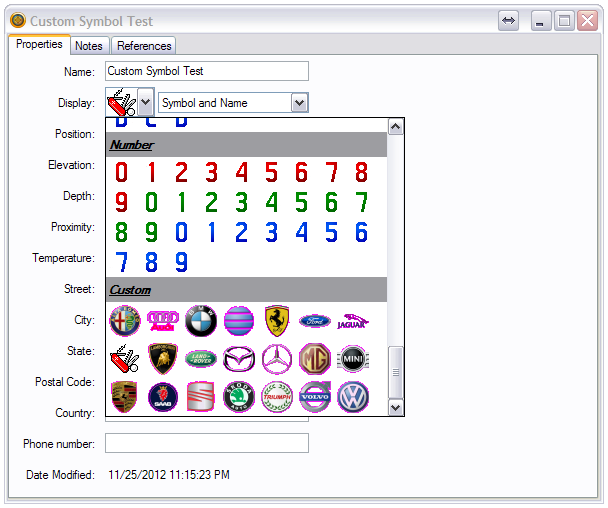Click the Date Modified timestamp 11/25/2012
This screenshot has height=508, width=608.
[x=169, y=475]
